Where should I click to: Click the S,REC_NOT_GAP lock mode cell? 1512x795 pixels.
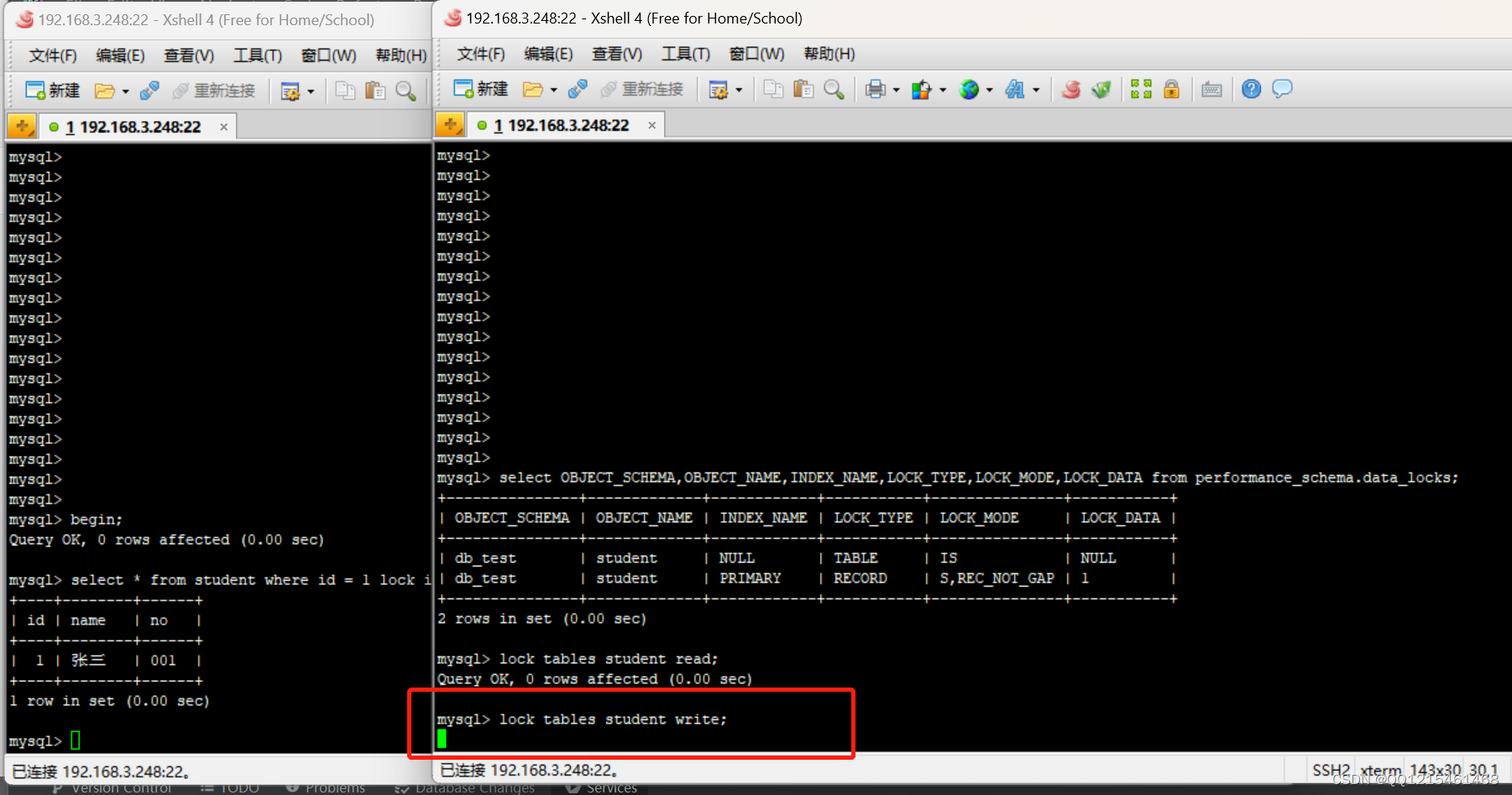click(997, 578)
